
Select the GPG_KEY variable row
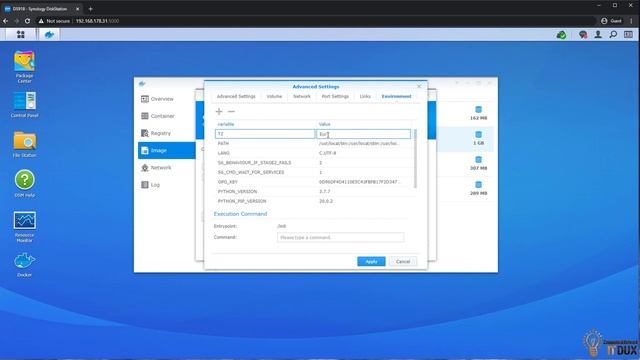pos(313,182)
